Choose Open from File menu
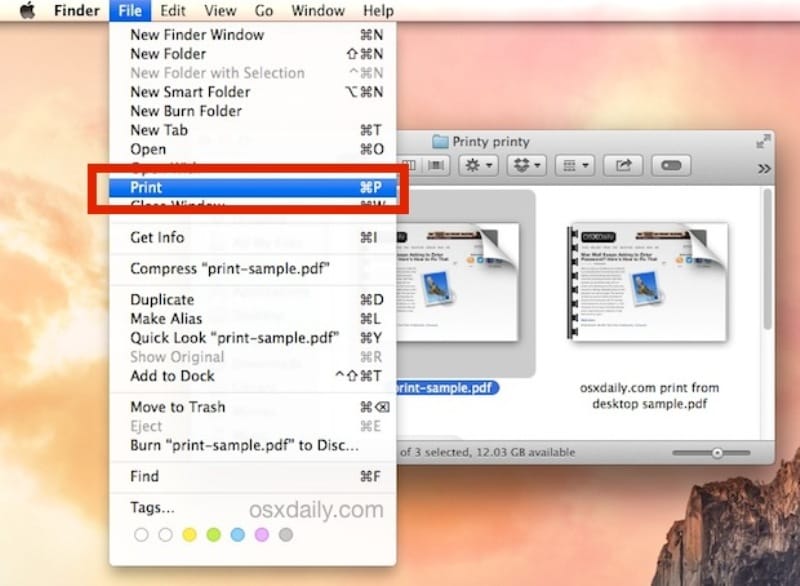The height and width of the screenshot is (586, 800). (x=253, y=149)
